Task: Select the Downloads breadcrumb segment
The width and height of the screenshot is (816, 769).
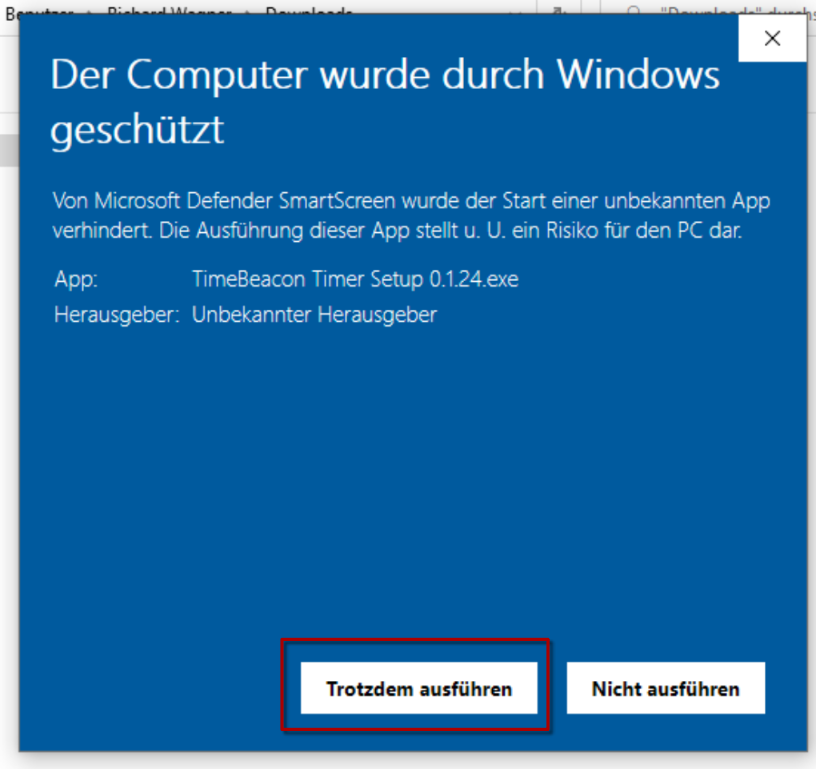Action: point(309,10)
